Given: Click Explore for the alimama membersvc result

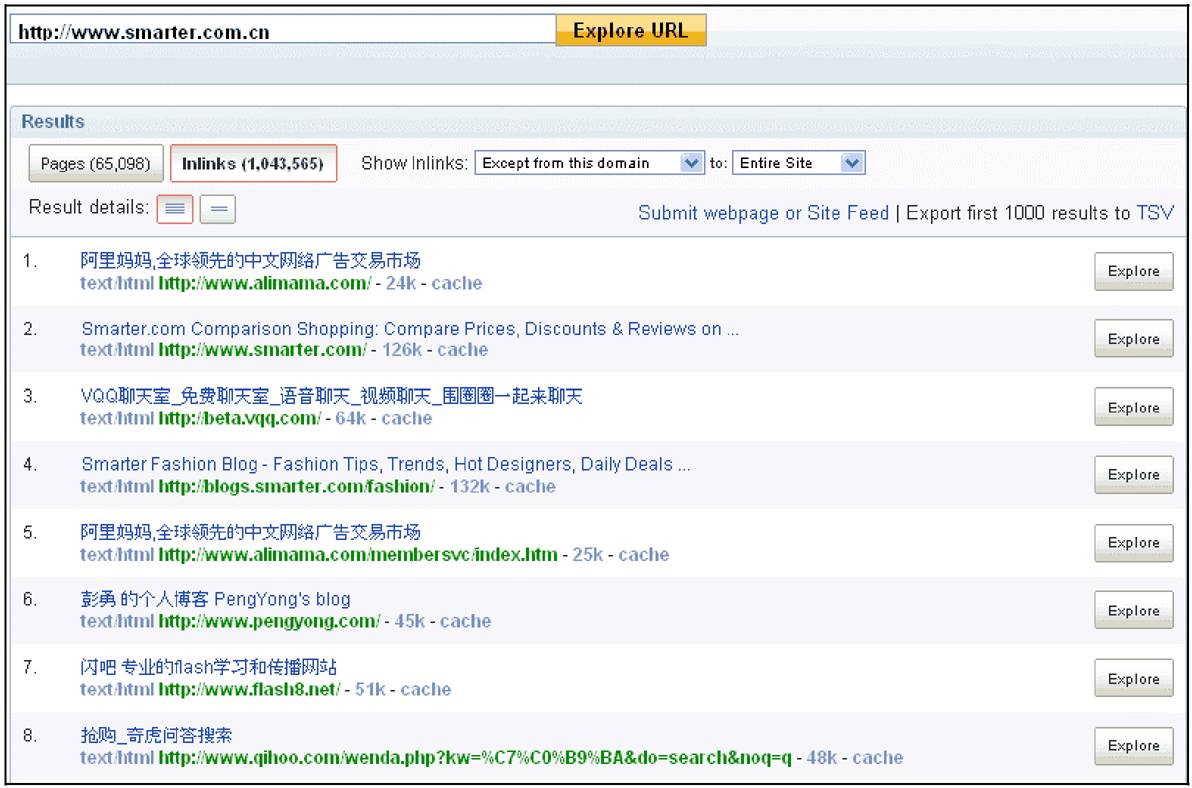Looking at the screenshot, I should (x=1133, y=543).
